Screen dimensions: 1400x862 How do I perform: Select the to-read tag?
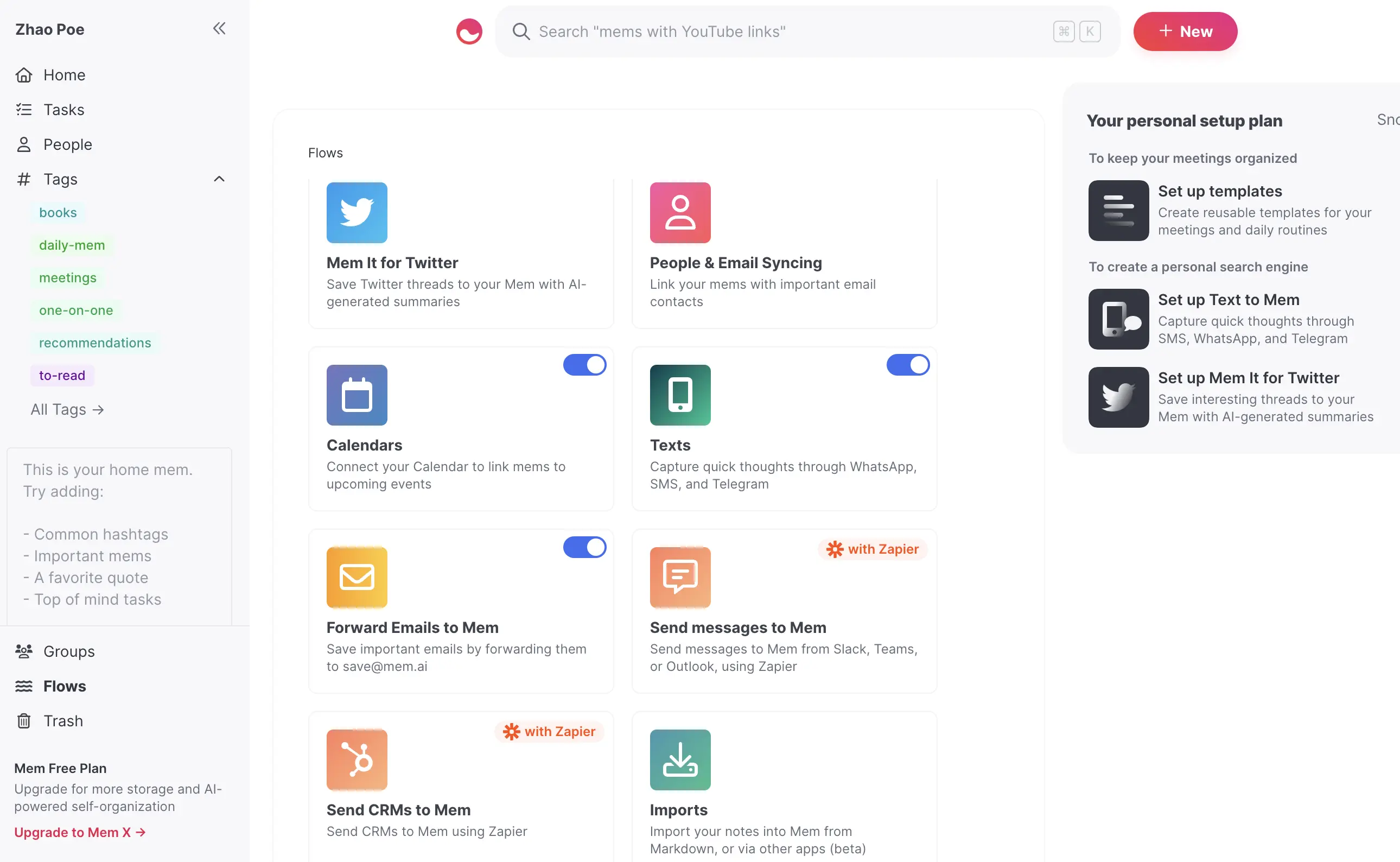pyautogui.click(x=61, y=375)
